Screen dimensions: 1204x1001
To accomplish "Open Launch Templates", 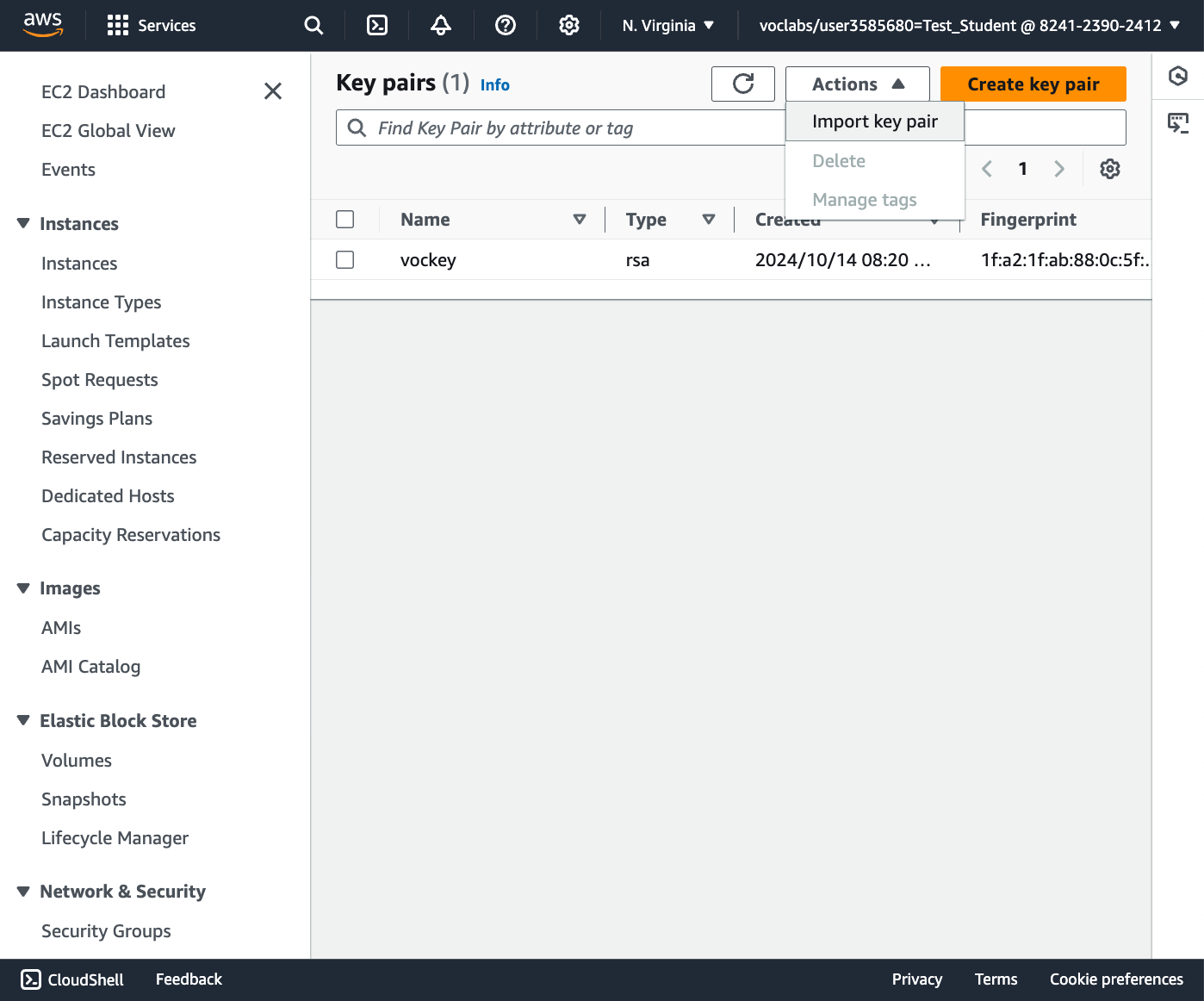I will pyautogui.click(x=115, y=341).
